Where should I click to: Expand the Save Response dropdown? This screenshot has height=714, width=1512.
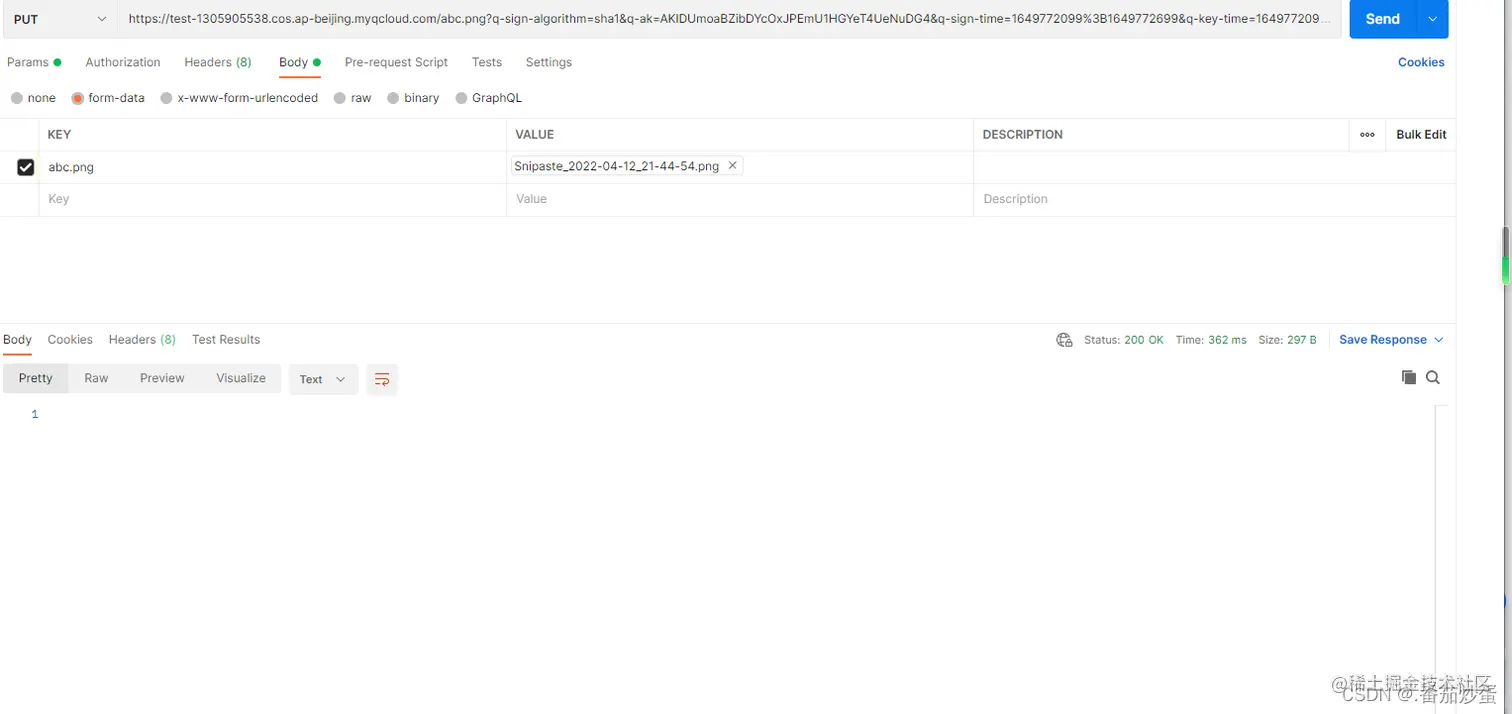[1439, 340]
